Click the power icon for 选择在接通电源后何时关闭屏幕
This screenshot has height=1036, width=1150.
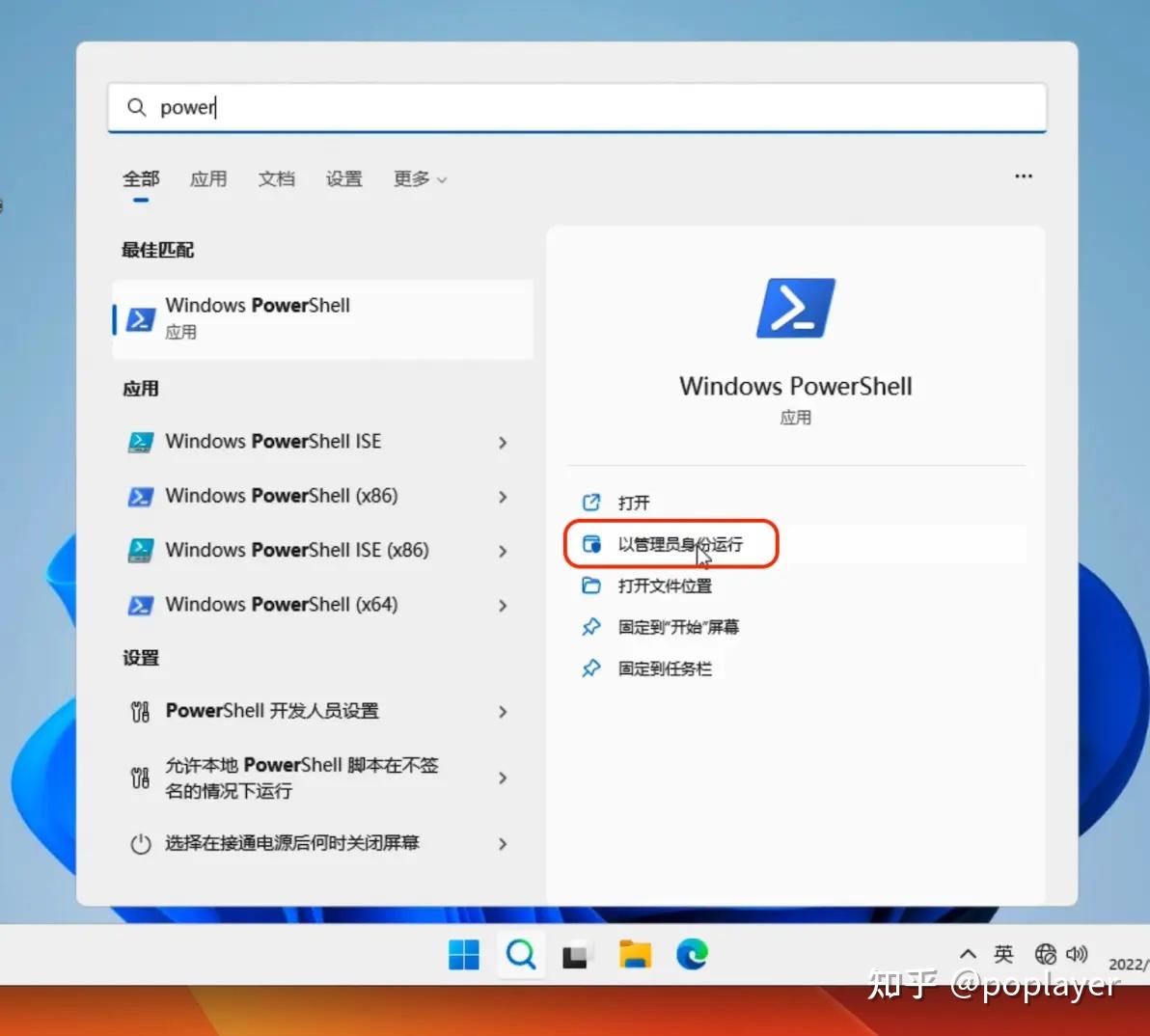pos(140,844)
